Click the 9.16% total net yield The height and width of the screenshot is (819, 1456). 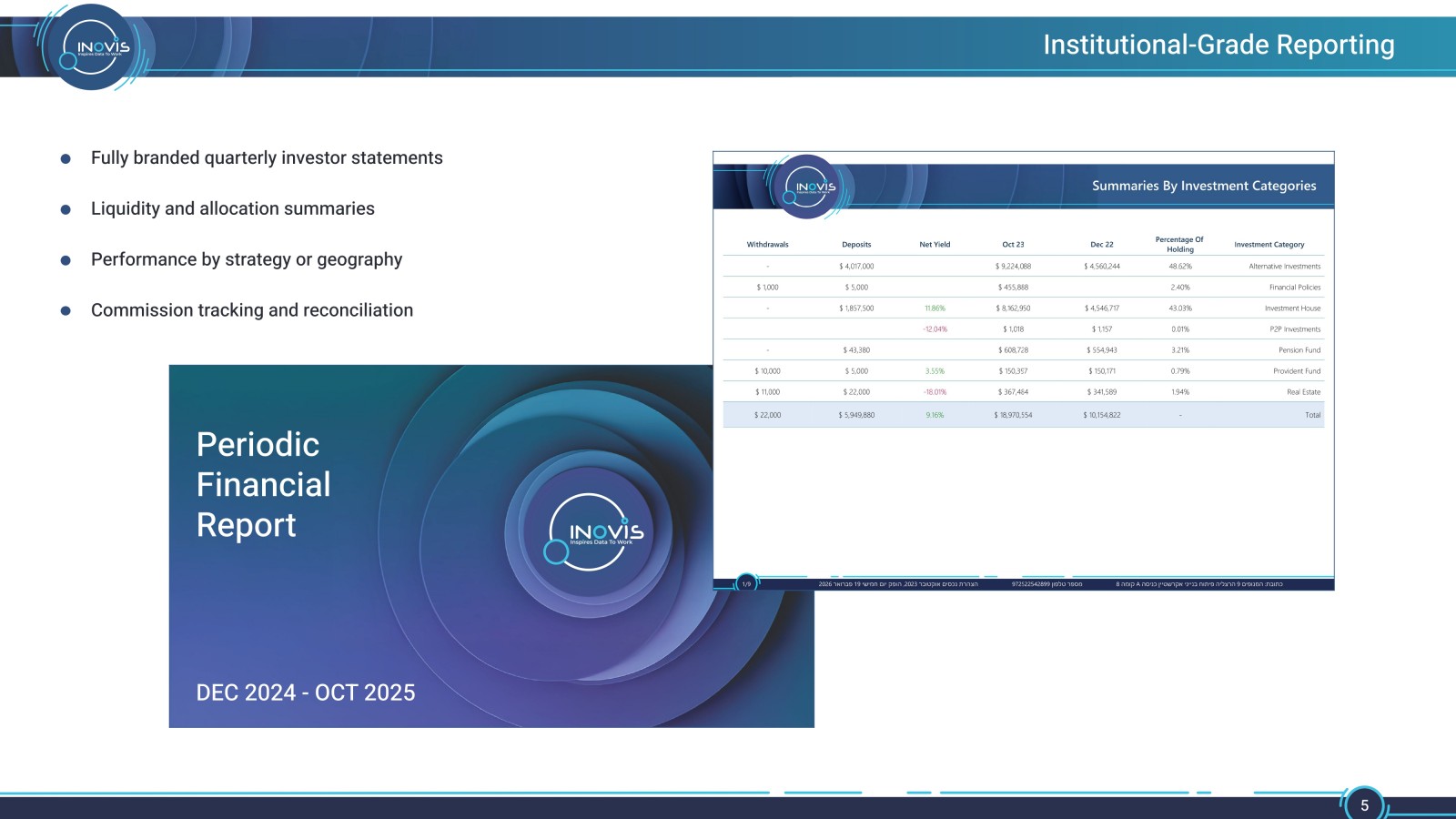[935, 415]
